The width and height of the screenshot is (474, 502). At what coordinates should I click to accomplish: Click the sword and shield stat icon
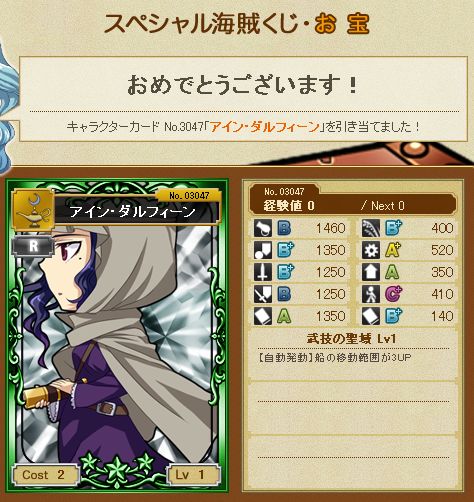tap(263, 294)
